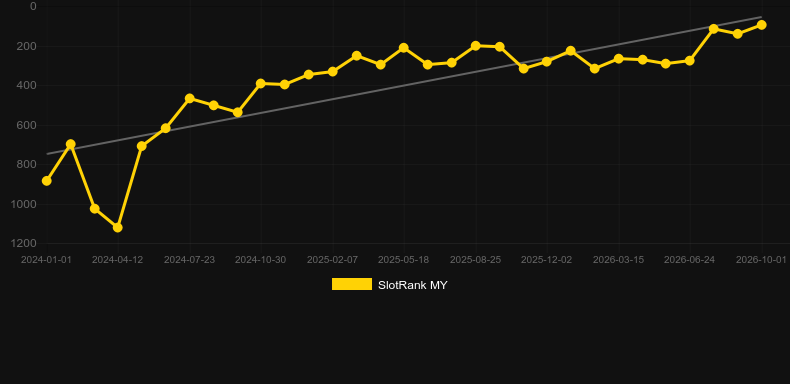Click the 2026-10-01 axis date label

(761, 260)
